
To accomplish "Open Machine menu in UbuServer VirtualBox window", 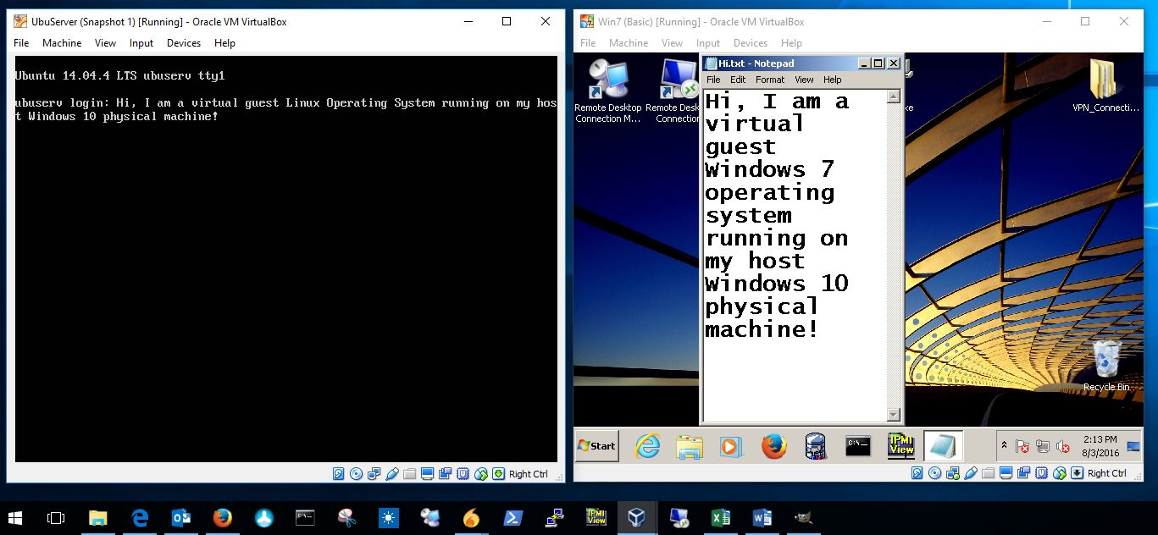I will (x=61, y=43).
